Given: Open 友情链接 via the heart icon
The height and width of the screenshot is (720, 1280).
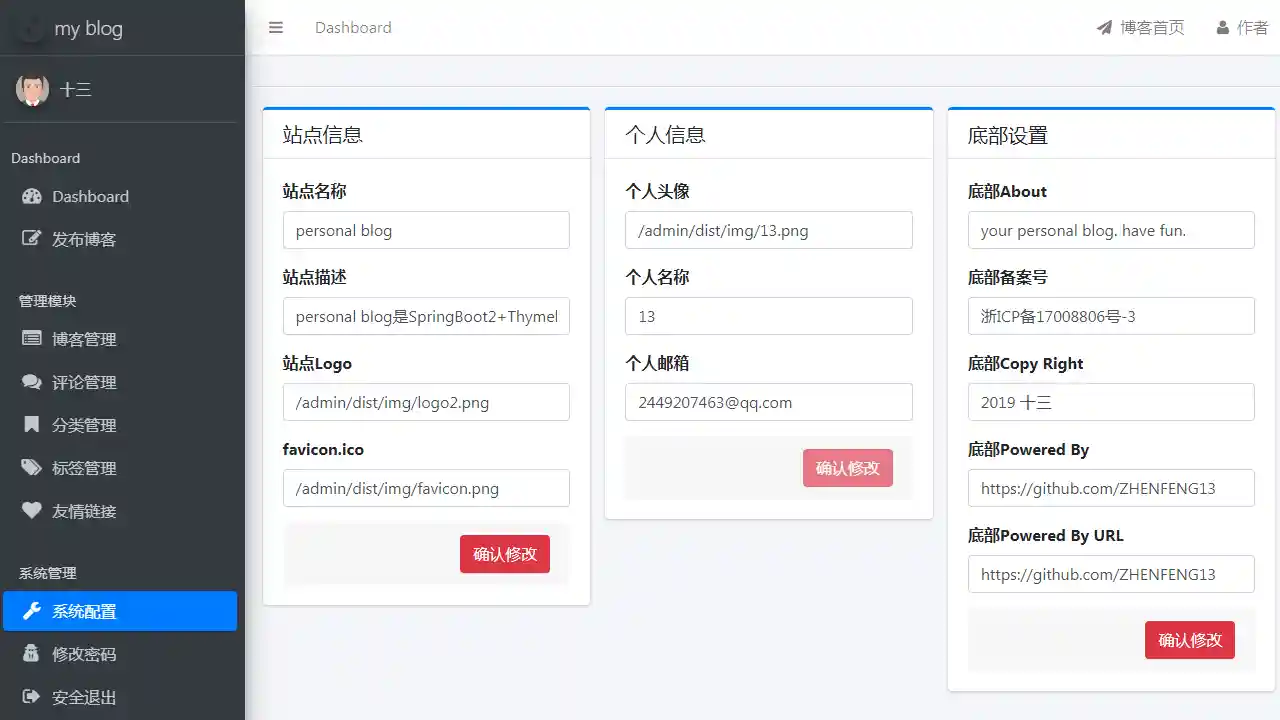Looking at the screenshot, I should pyautogui.click(x=31, y=511).
